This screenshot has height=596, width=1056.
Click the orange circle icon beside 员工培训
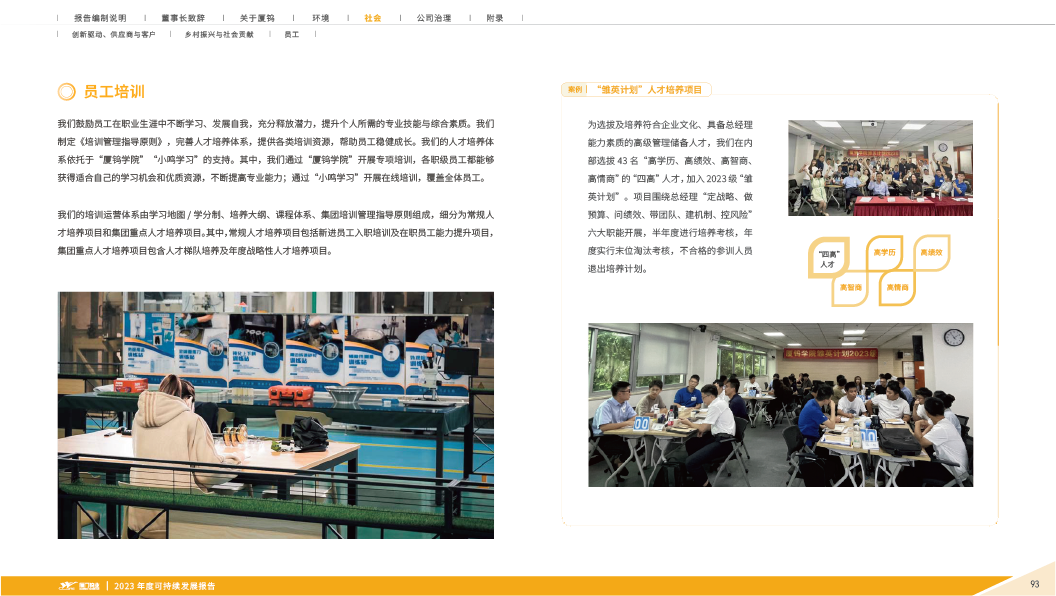coord(66,92)
